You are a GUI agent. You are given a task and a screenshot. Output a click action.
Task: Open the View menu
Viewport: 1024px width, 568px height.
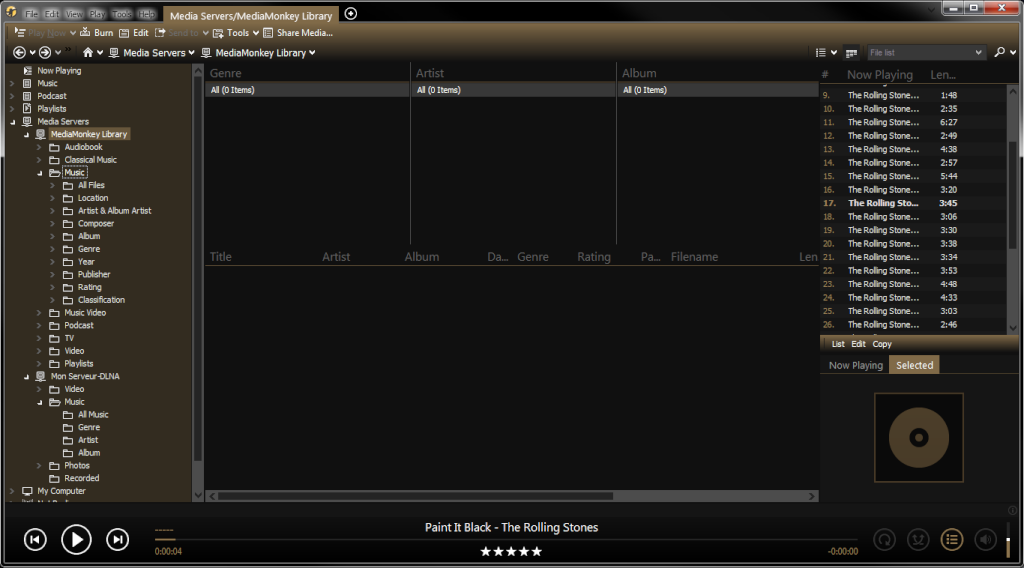point(74,14)
